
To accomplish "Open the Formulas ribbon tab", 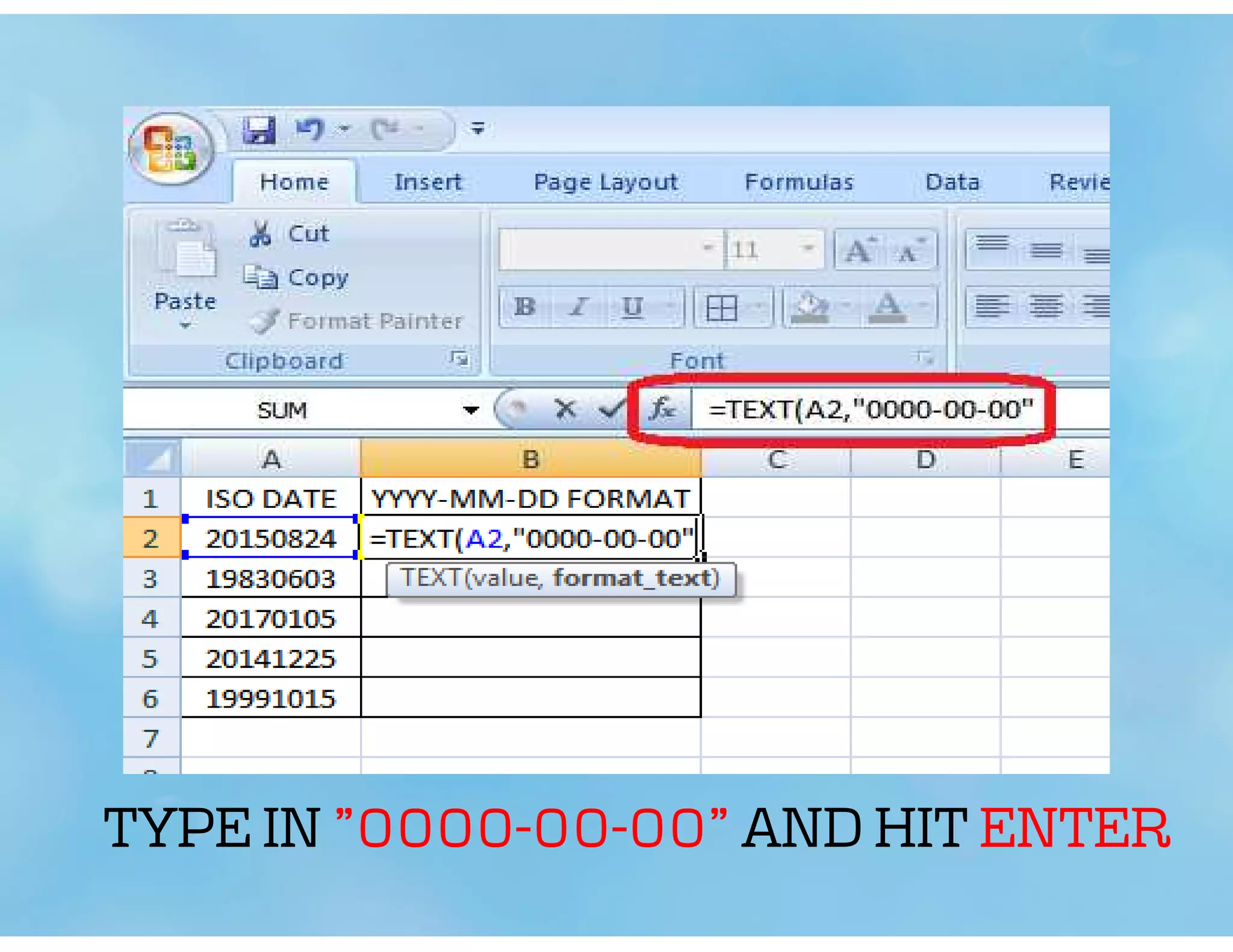I will 799,182.
